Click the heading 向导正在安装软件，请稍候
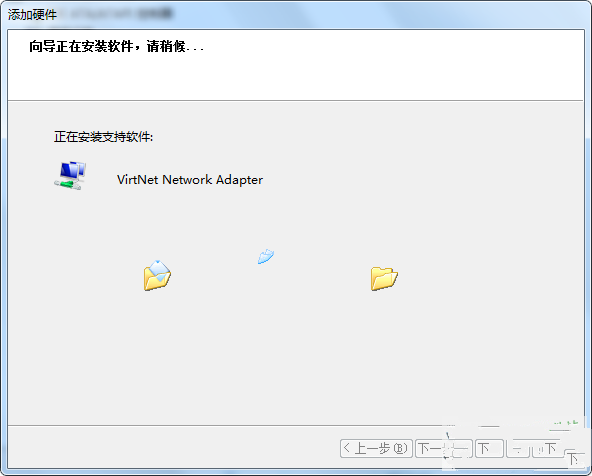 click(117, 46)
